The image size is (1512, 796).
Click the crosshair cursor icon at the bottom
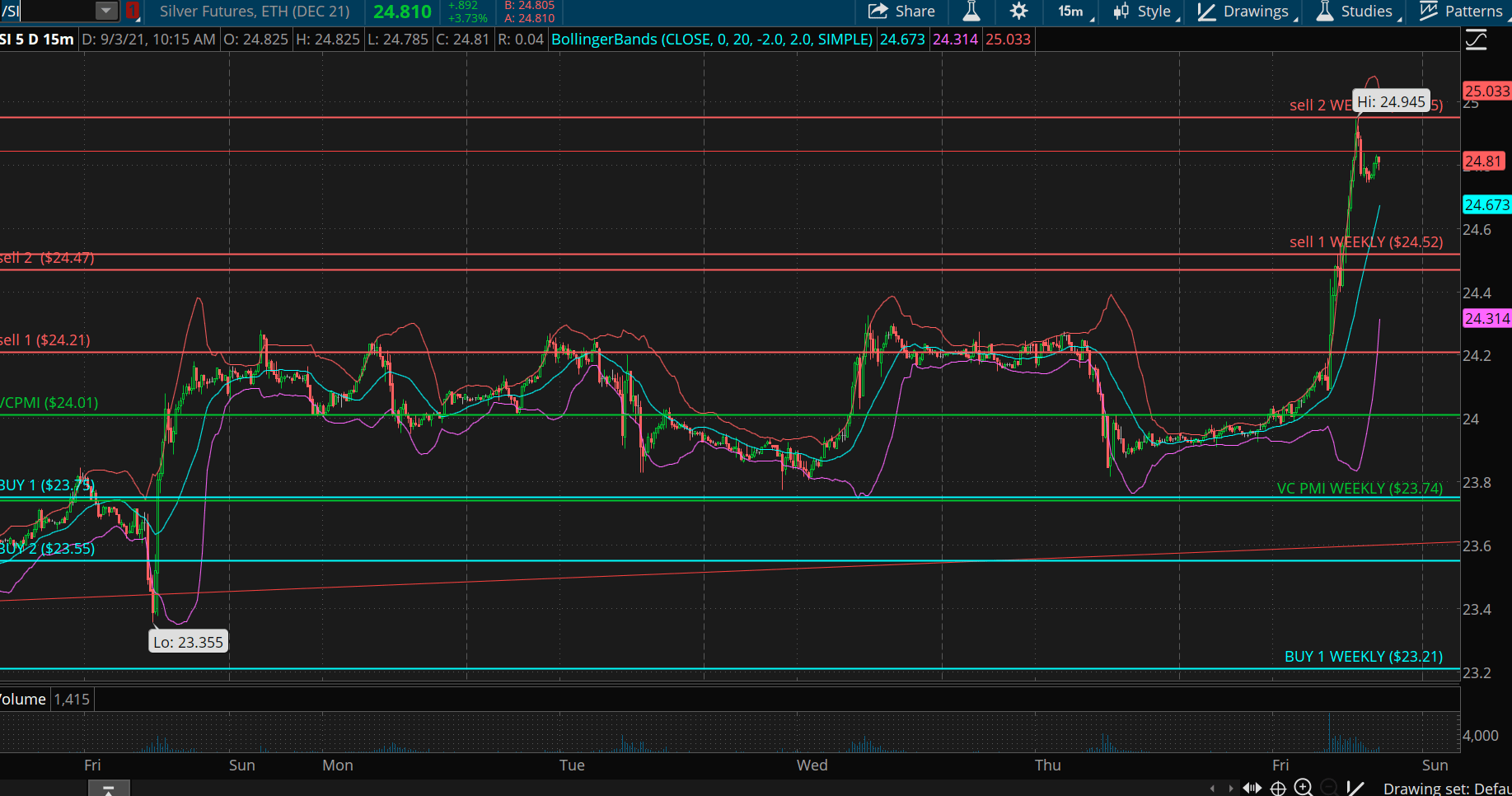[x=1278, y=789]
